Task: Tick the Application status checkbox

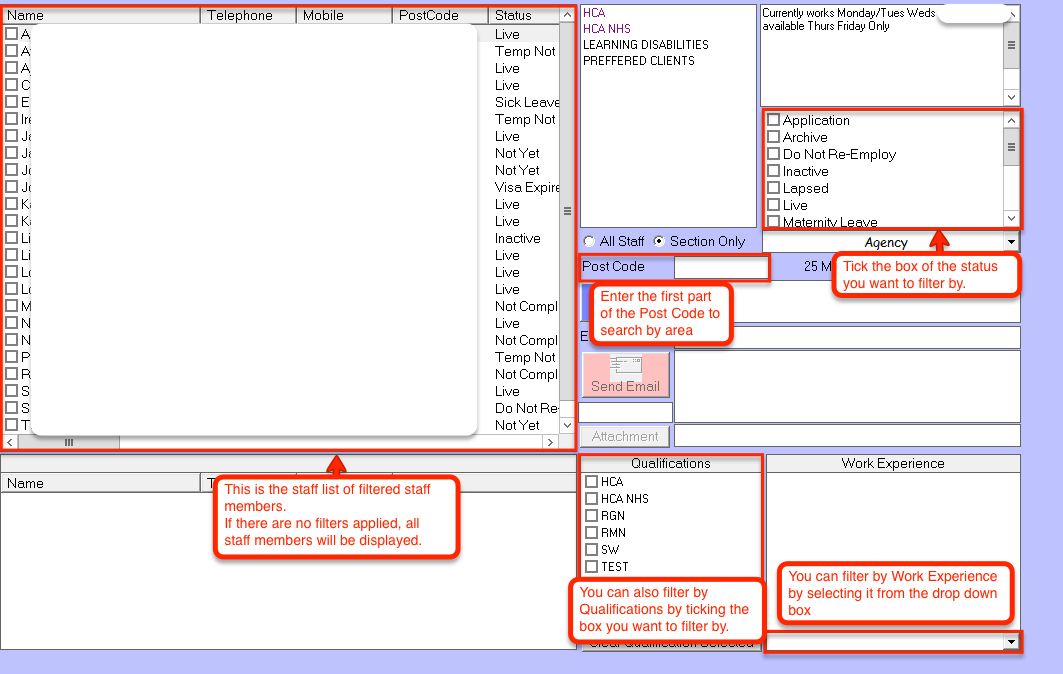Action: tap(773, 120)
